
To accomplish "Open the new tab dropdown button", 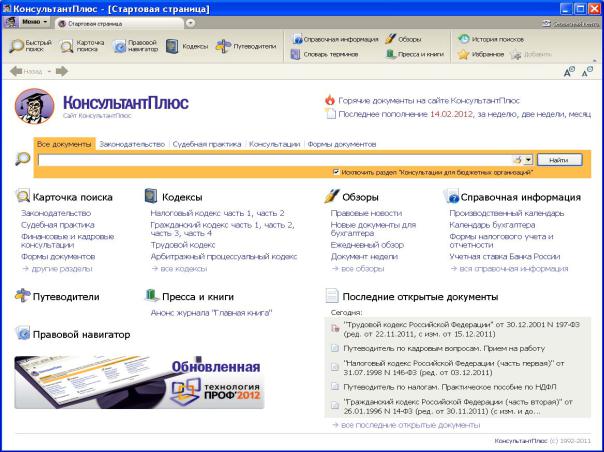I will [x=190, y=23].
